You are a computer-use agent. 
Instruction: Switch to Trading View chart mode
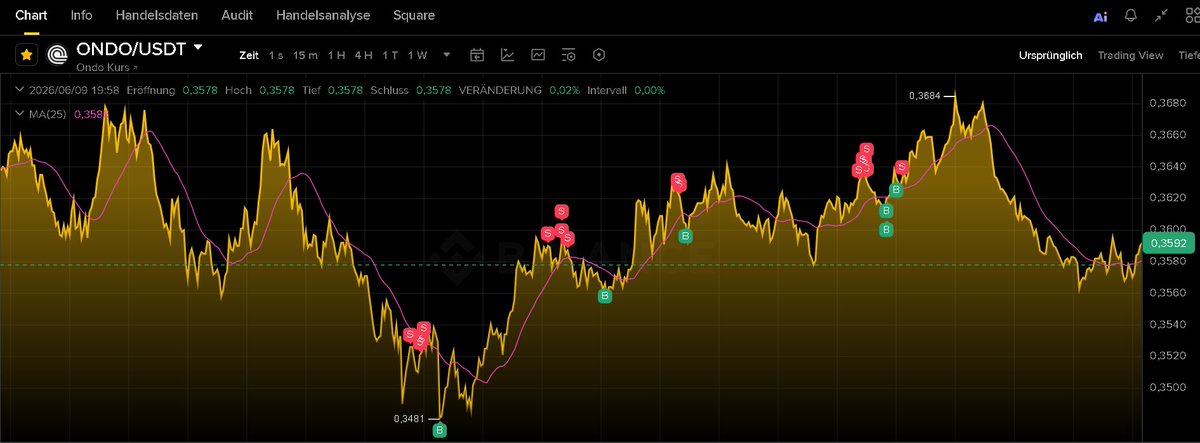tap(1130, 55)
